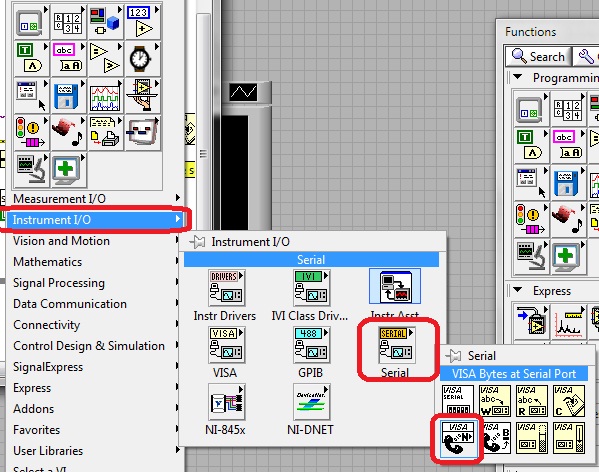This screenshot has width=599, height=472.
Task: Select the VISA Write function
Action: [x=495, y=401]
